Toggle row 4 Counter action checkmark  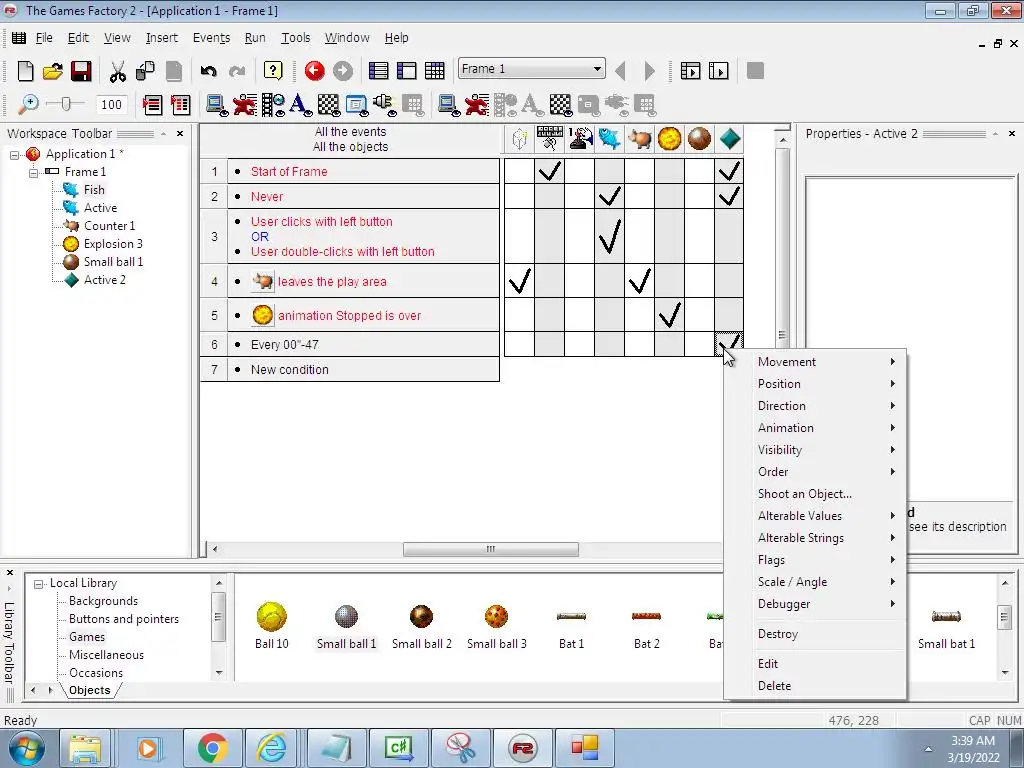point(639,281)
